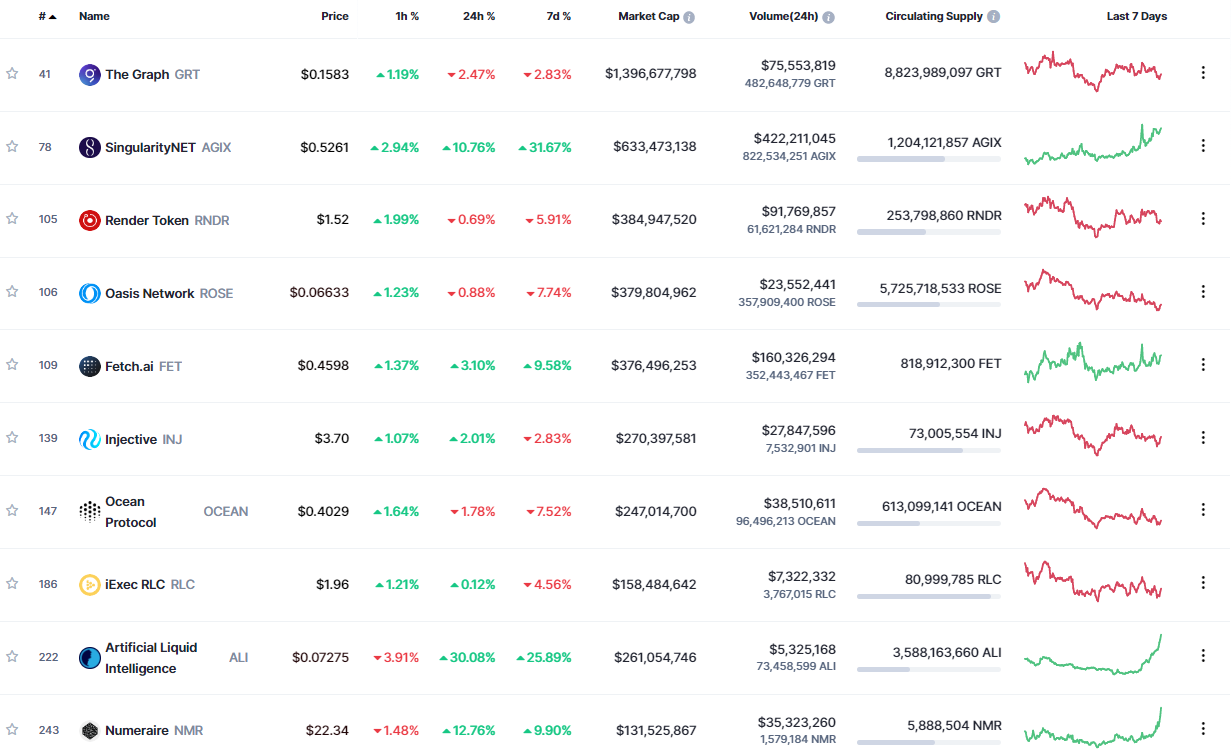The image size is (1231, 756).
Task: Star The Graph to add to watchlist
Action: point(12,73)
